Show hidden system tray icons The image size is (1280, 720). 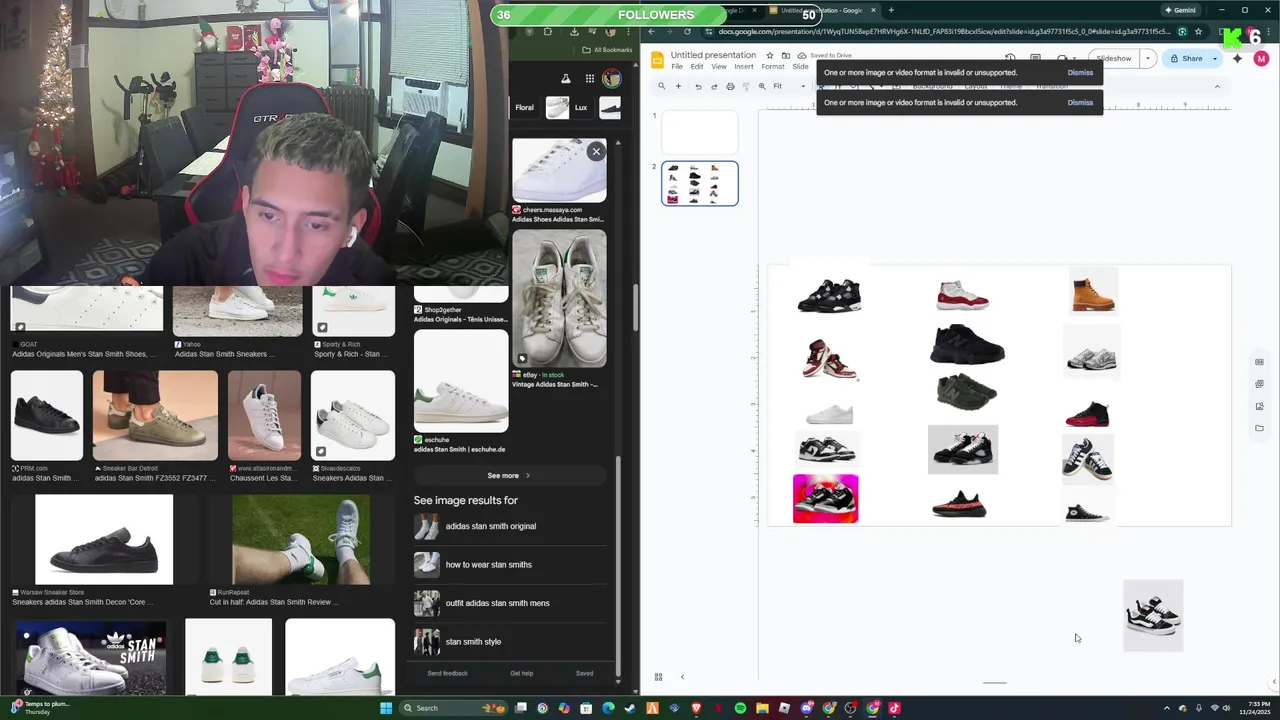click(x=1166, y=708)
